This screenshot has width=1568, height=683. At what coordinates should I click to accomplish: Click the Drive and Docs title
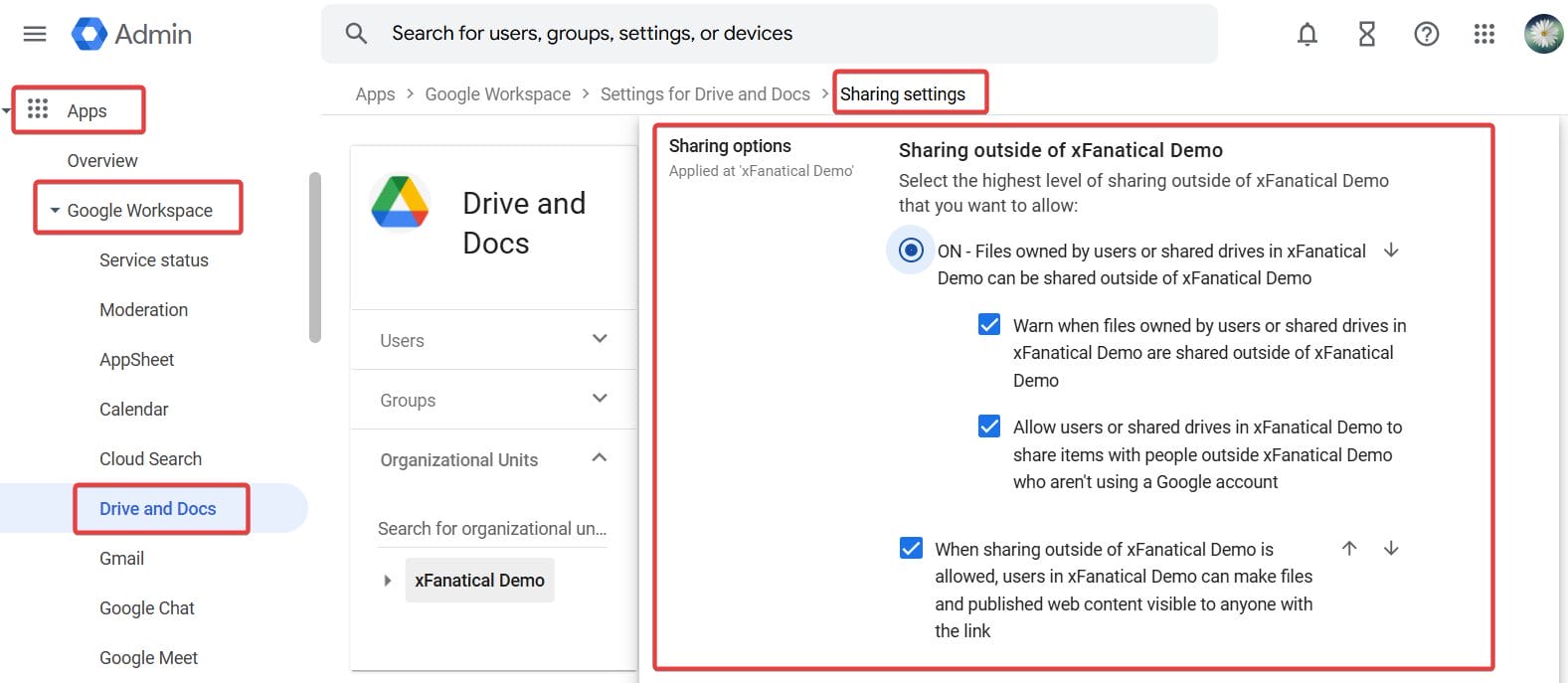point(525,223)
